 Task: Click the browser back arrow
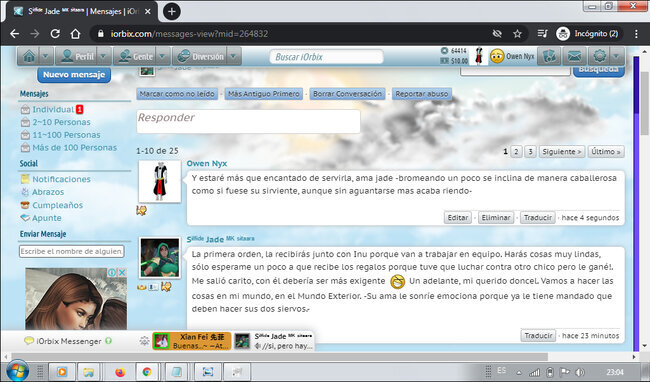(15, 34)
